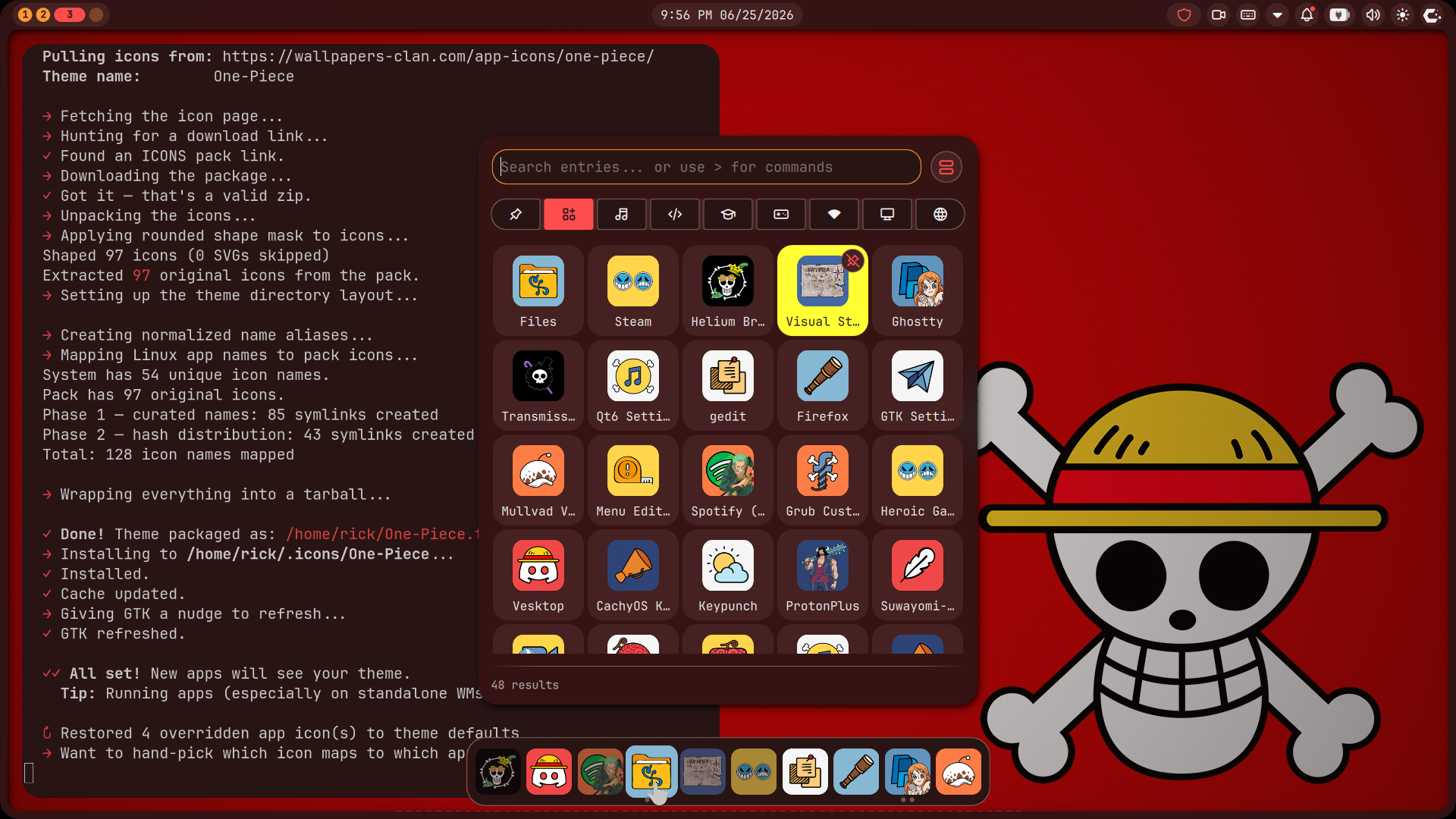Open Keypunch from the launcher grid
Image resolution: width=1456 pixels, height=819 pixels.
pyautogui.click(x=727, y=575)
